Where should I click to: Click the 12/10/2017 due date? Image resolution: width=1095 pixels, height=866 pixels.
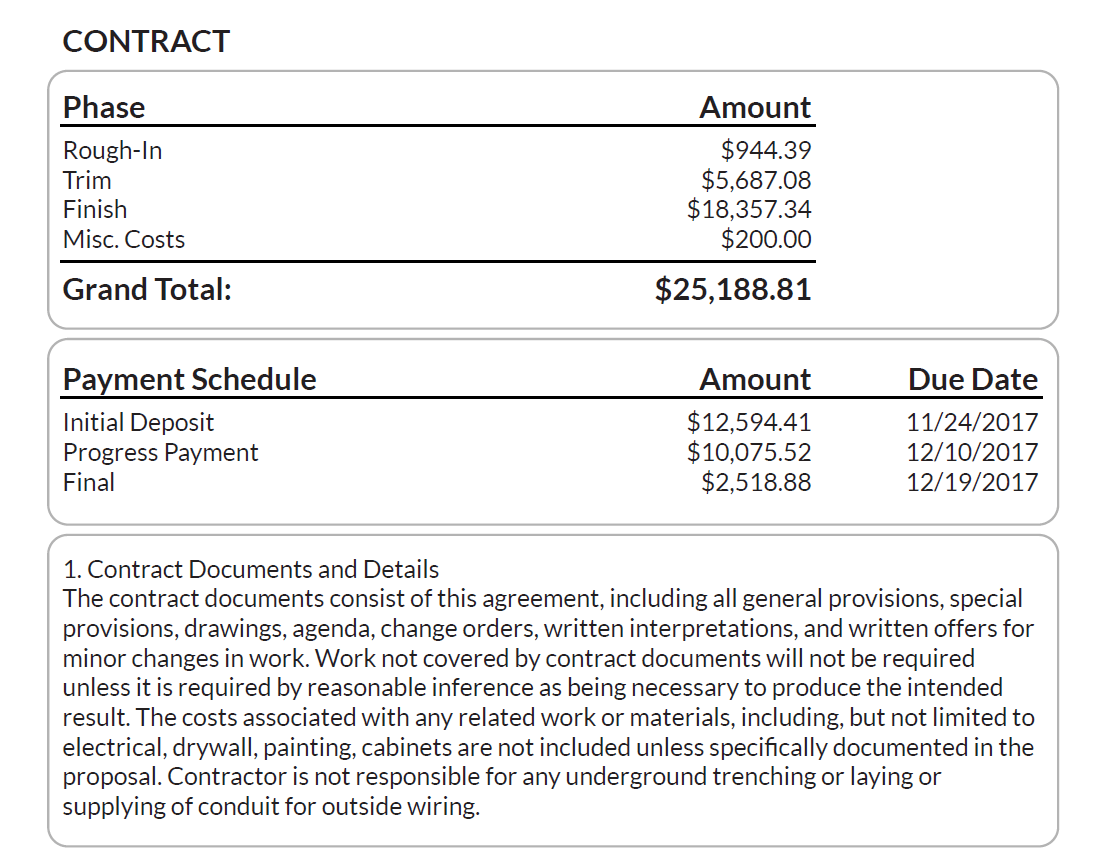coord(972,453)
